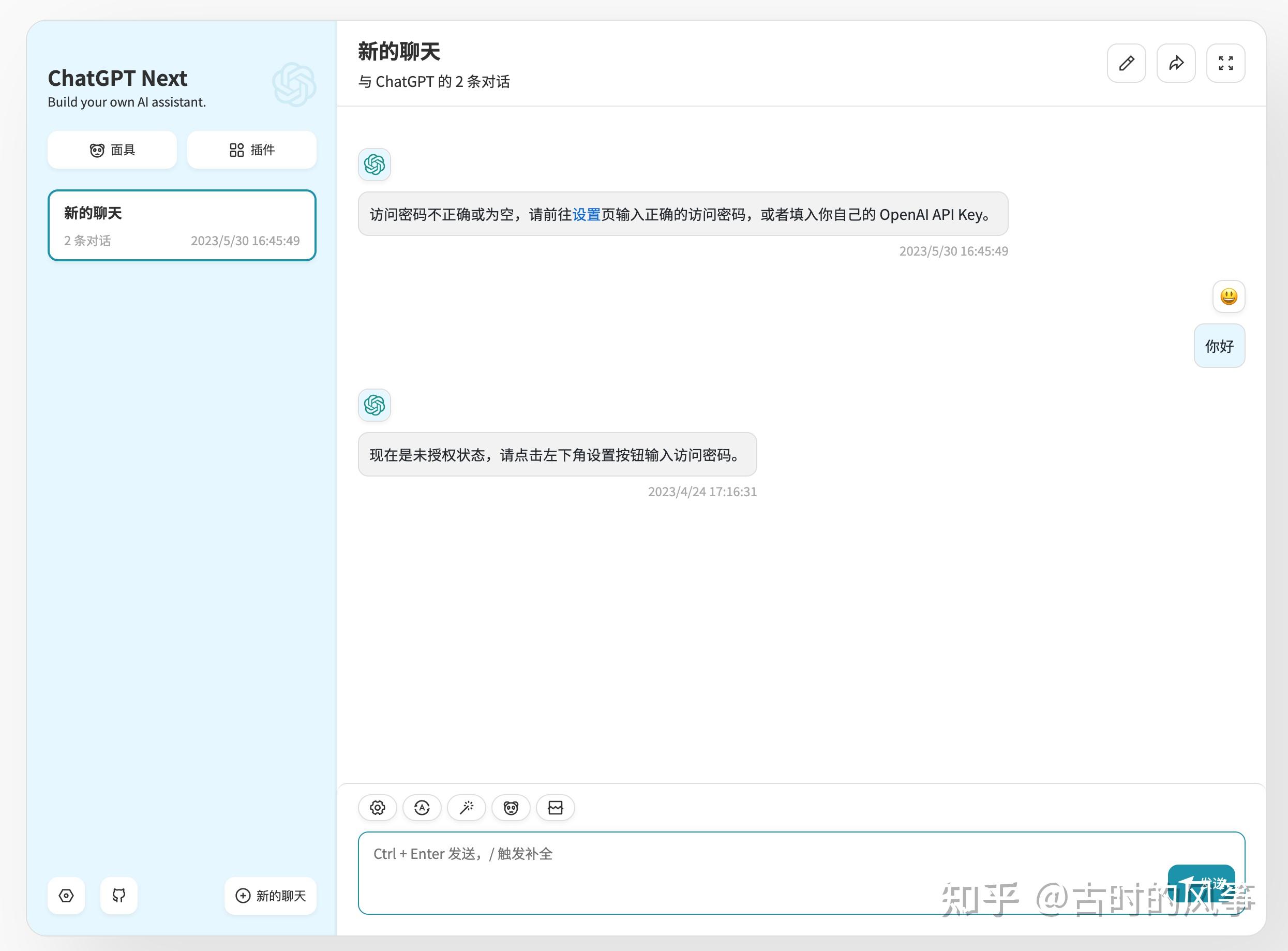The width and height of the screenshot is (1288, 951).
Task: Click the first ChatGPT avatar icon
Action: pyautogui.click(x=375, y=165)
